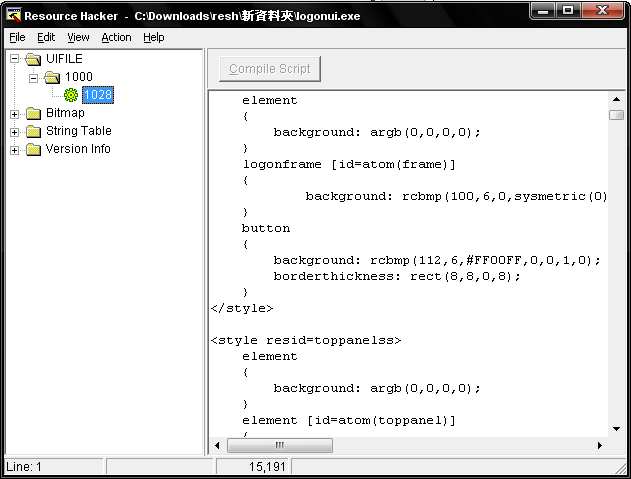The width and height of the screenshot is (631, 479).
Task: Select the Version Info label
Action: point(78,149)
